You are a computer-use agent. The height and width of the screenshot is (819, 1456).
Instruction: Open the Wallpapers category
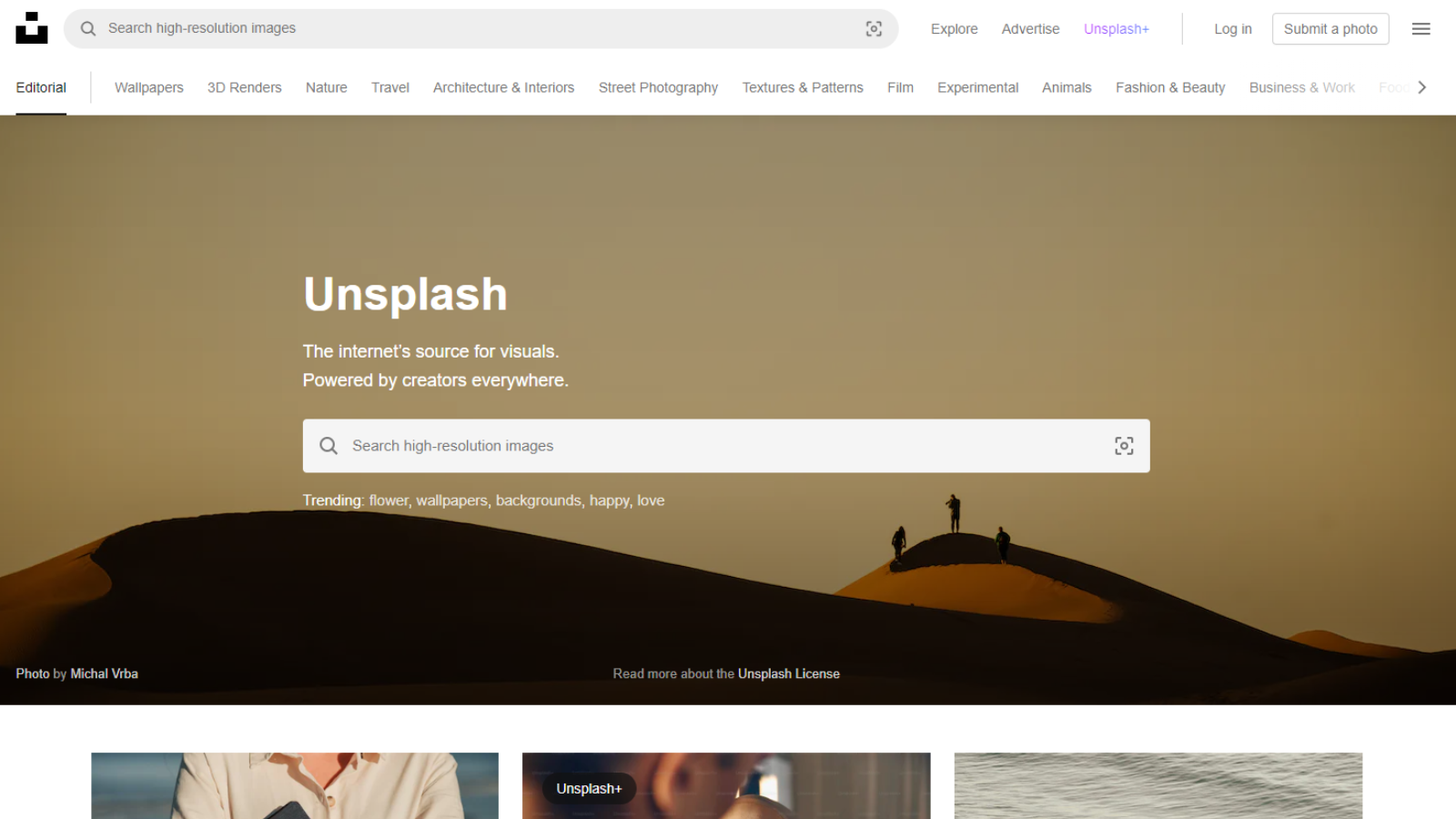click(149, 87)
